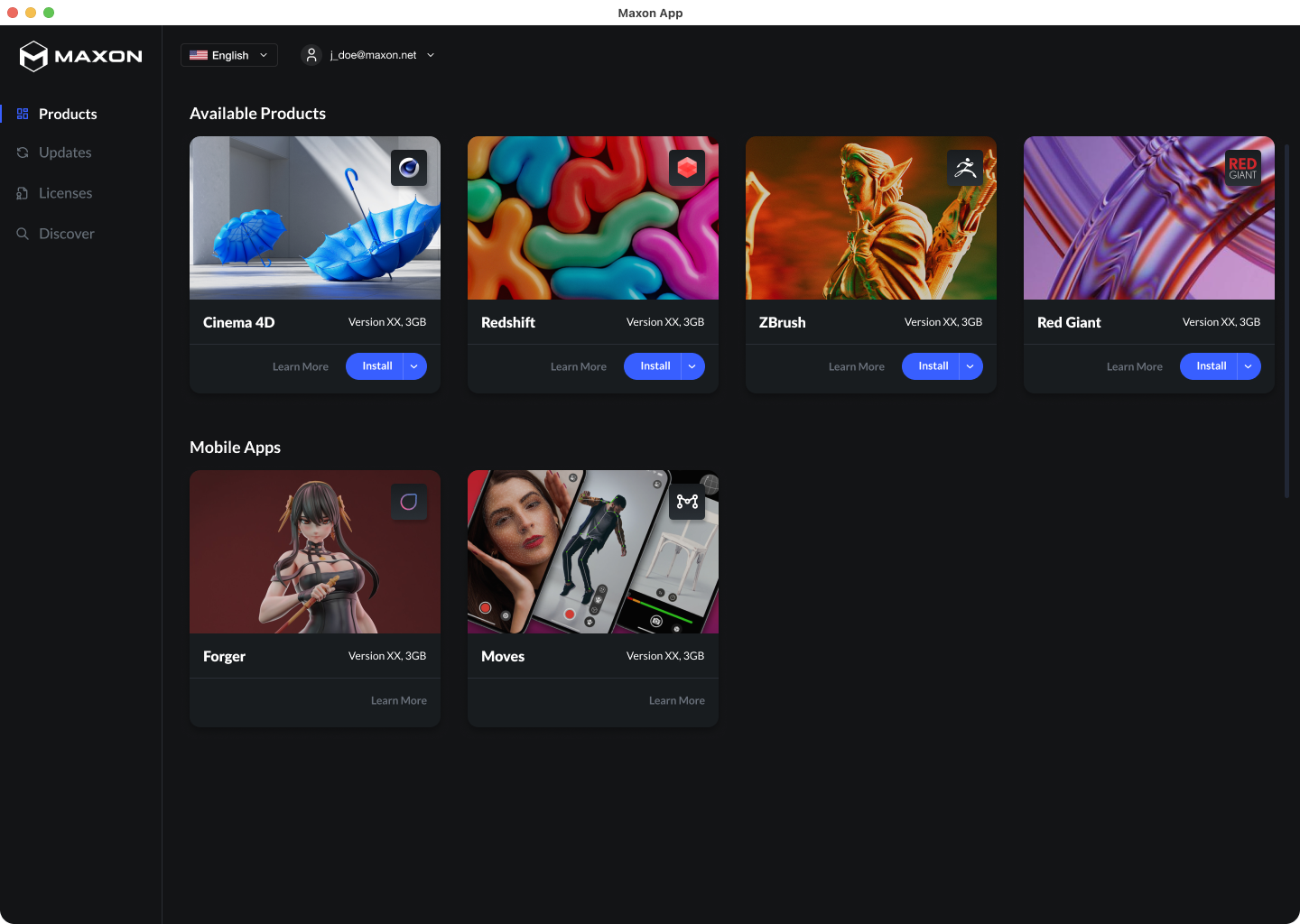
Task: Click the Cinema 4D umbrella thumbnail
Action: tap(315, 218)
